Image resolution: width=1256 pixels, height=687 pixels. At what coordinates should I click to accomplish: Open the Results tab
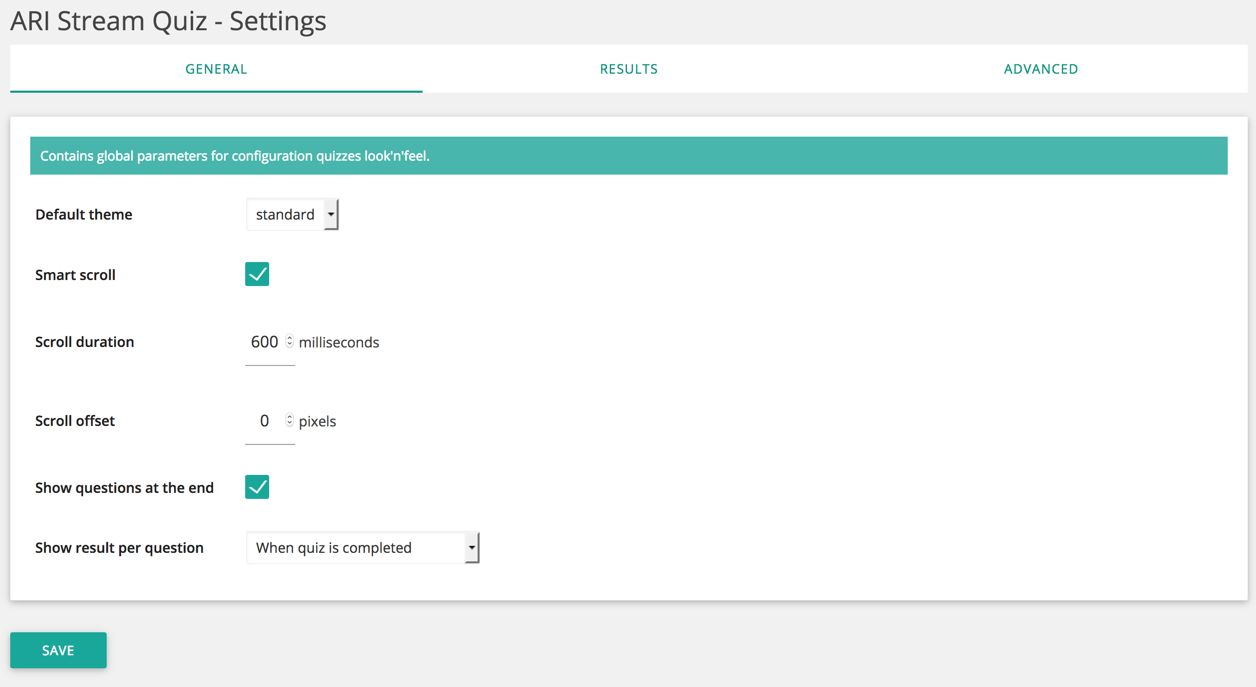(629, 69)
